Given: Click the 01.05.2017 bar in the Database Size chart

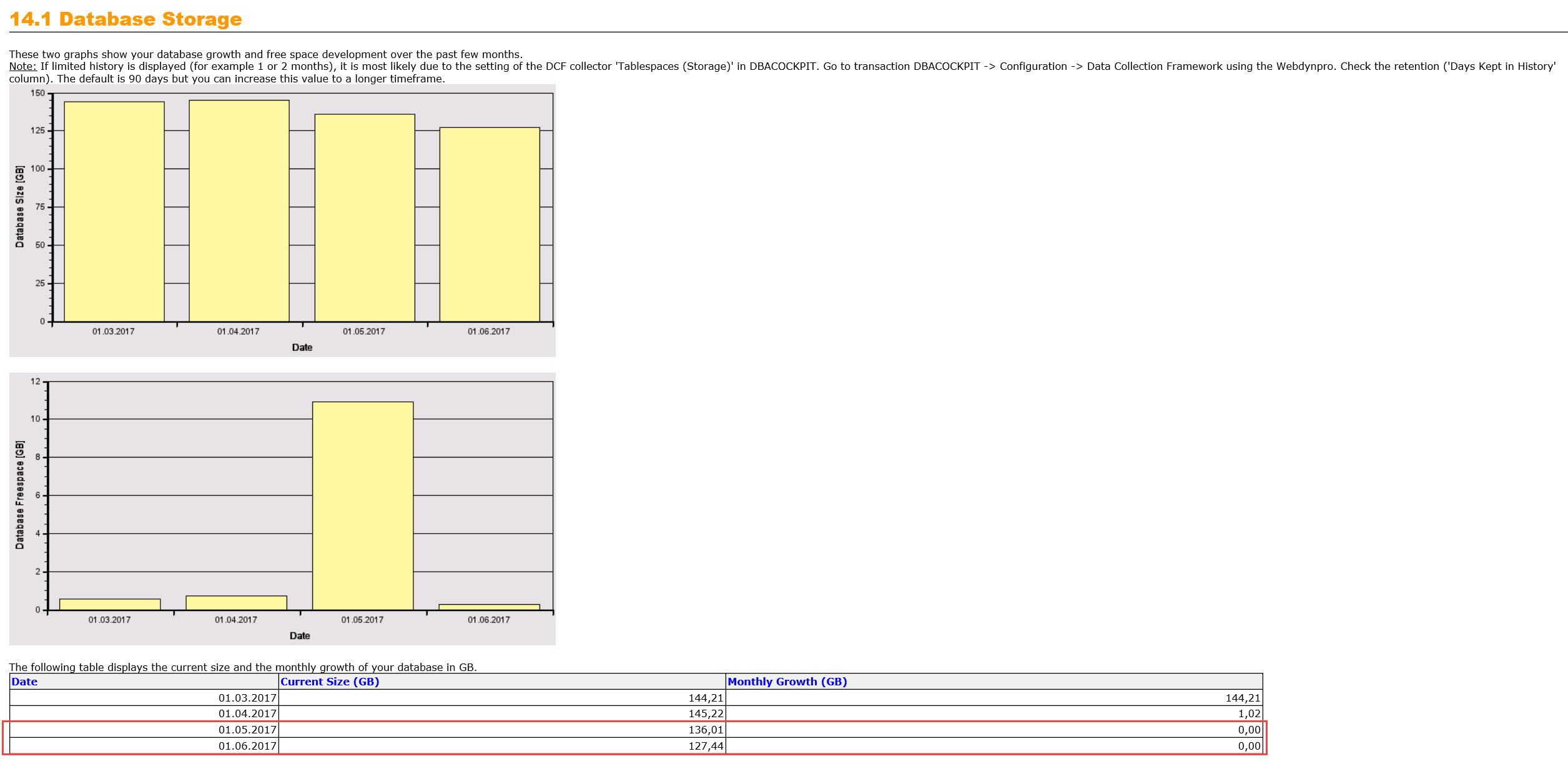Looking at the screenshot, I should point(365,218).
